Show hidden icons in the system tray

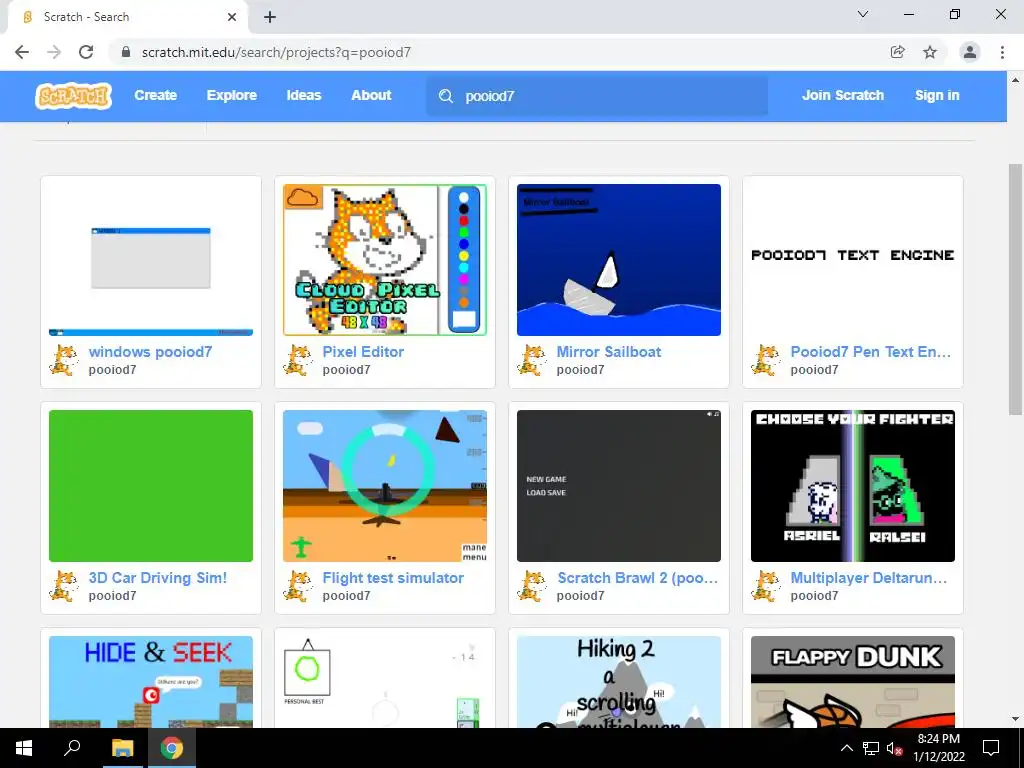[846, 748]
